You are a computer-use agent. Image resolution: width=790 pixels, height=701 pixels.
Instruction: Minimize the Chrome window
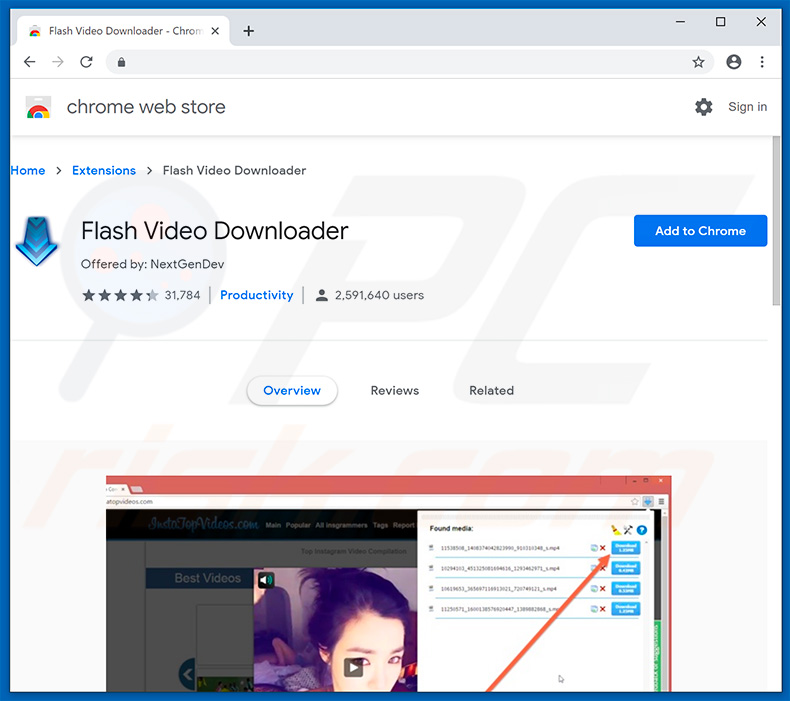click(680, 22)
